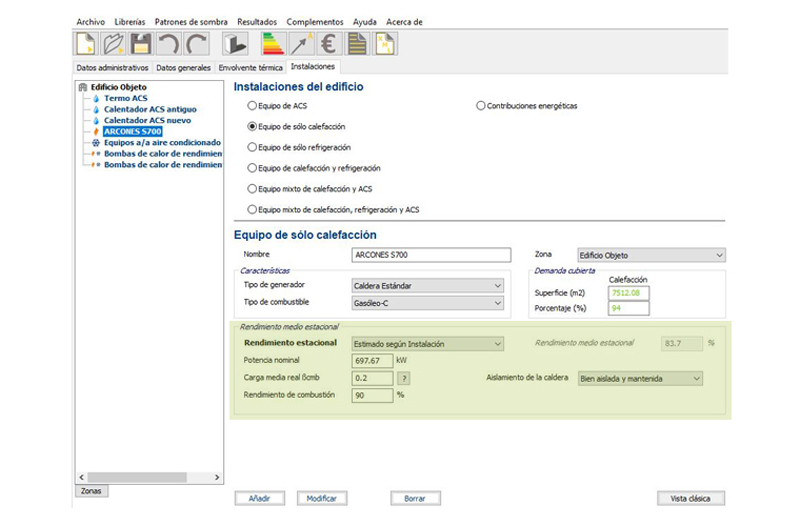Open the Librerías menu
The width and height of the screenshot is (800, 526).
tap(130, 22)
